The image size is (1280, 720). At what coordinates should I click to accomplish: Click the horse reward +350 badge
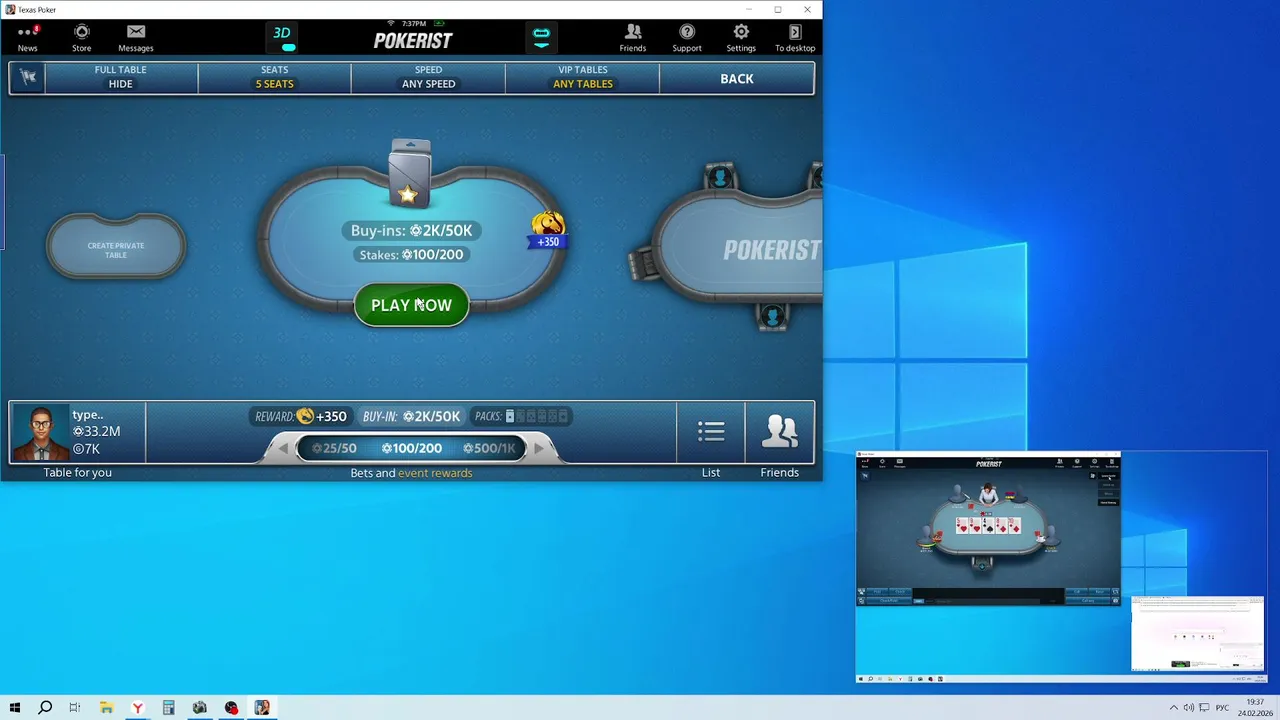(547, 230)
